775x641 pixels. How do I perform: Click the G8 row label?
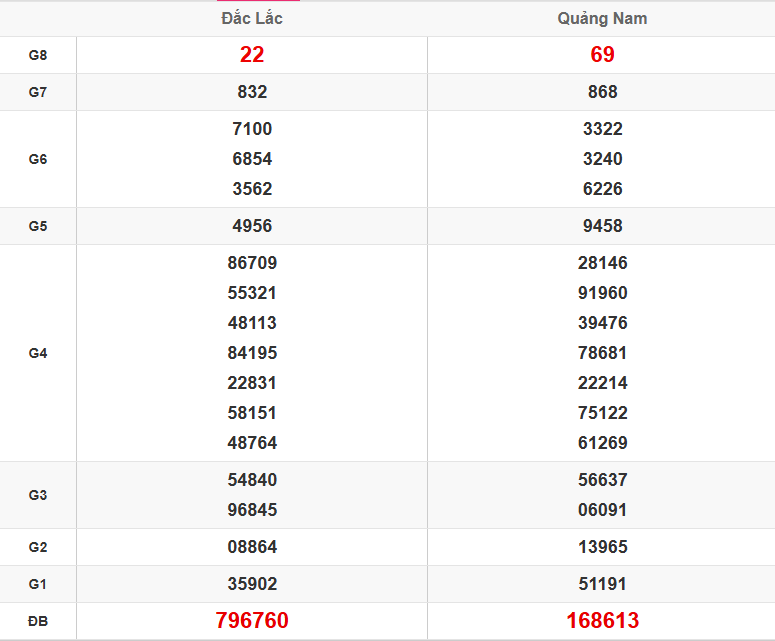[38, 55]
